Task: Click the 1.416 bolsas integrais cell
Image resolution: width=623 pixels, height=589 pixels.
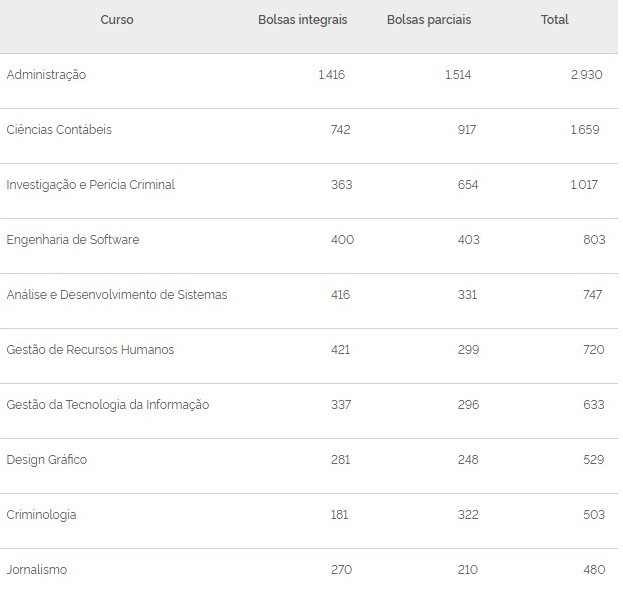Action: 331,75
